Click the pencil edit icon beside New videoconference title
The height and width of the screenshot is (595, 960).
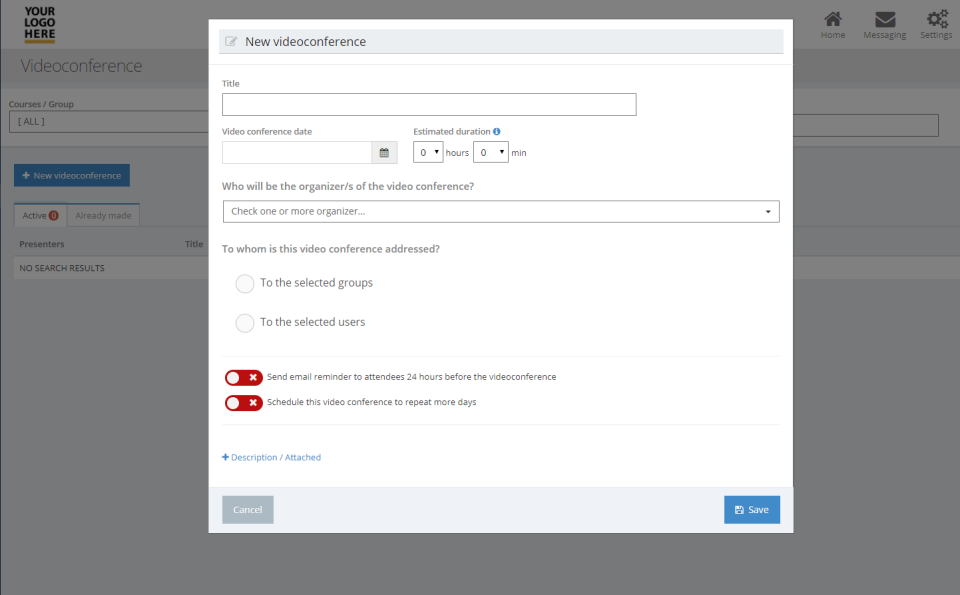pyautogui.click(x=232, y=42)
